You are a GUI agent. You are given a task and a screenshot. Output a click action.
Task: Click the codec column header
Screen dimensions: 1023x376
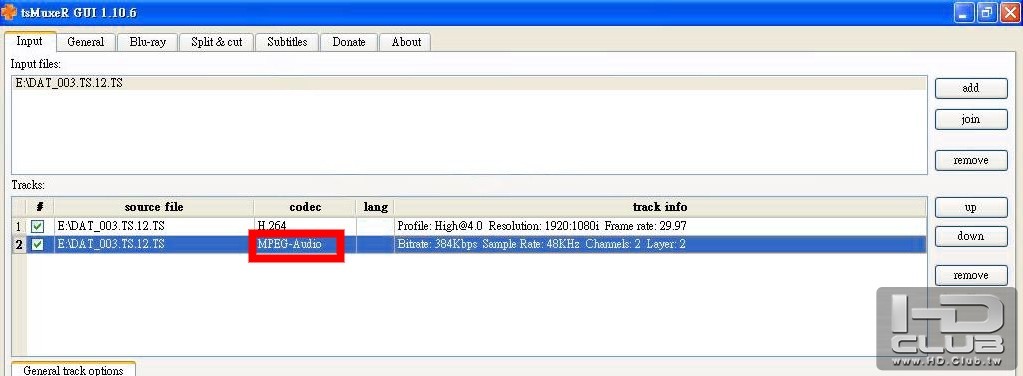pos(305,207)
